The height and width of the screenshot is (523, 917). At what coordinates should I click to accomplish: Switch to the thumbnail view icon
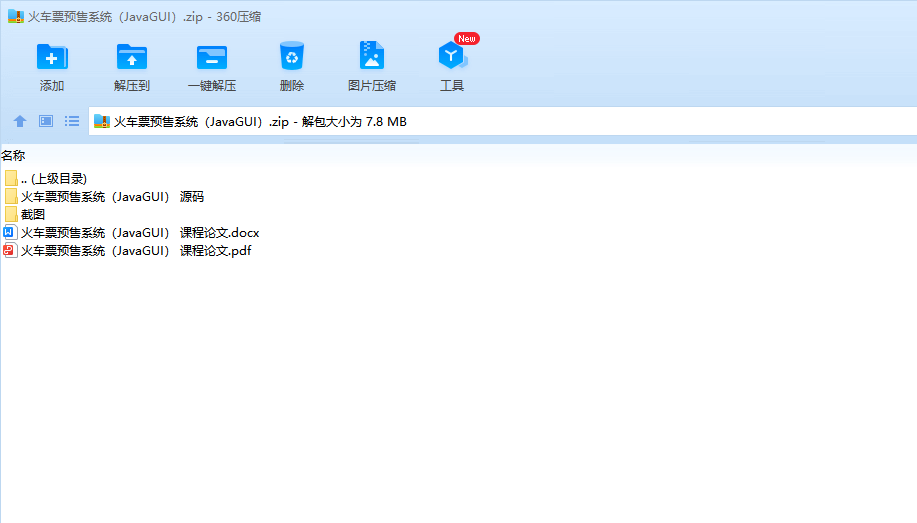click(46, 121)
